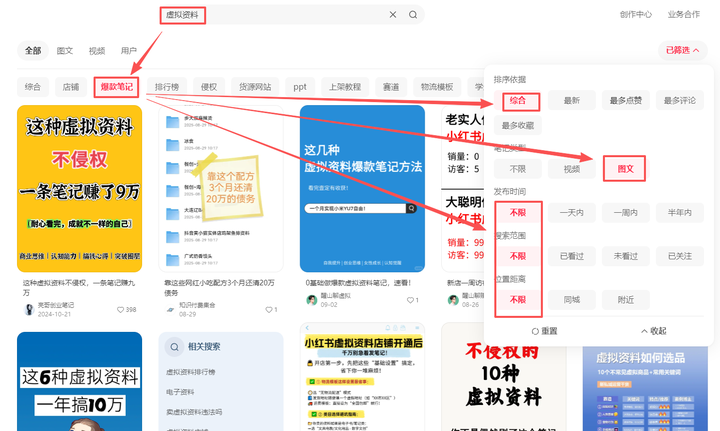This screenshot has width=720, height=431.
Task: Switch to 图文 tab under search bar
Action: pos(65,50)
